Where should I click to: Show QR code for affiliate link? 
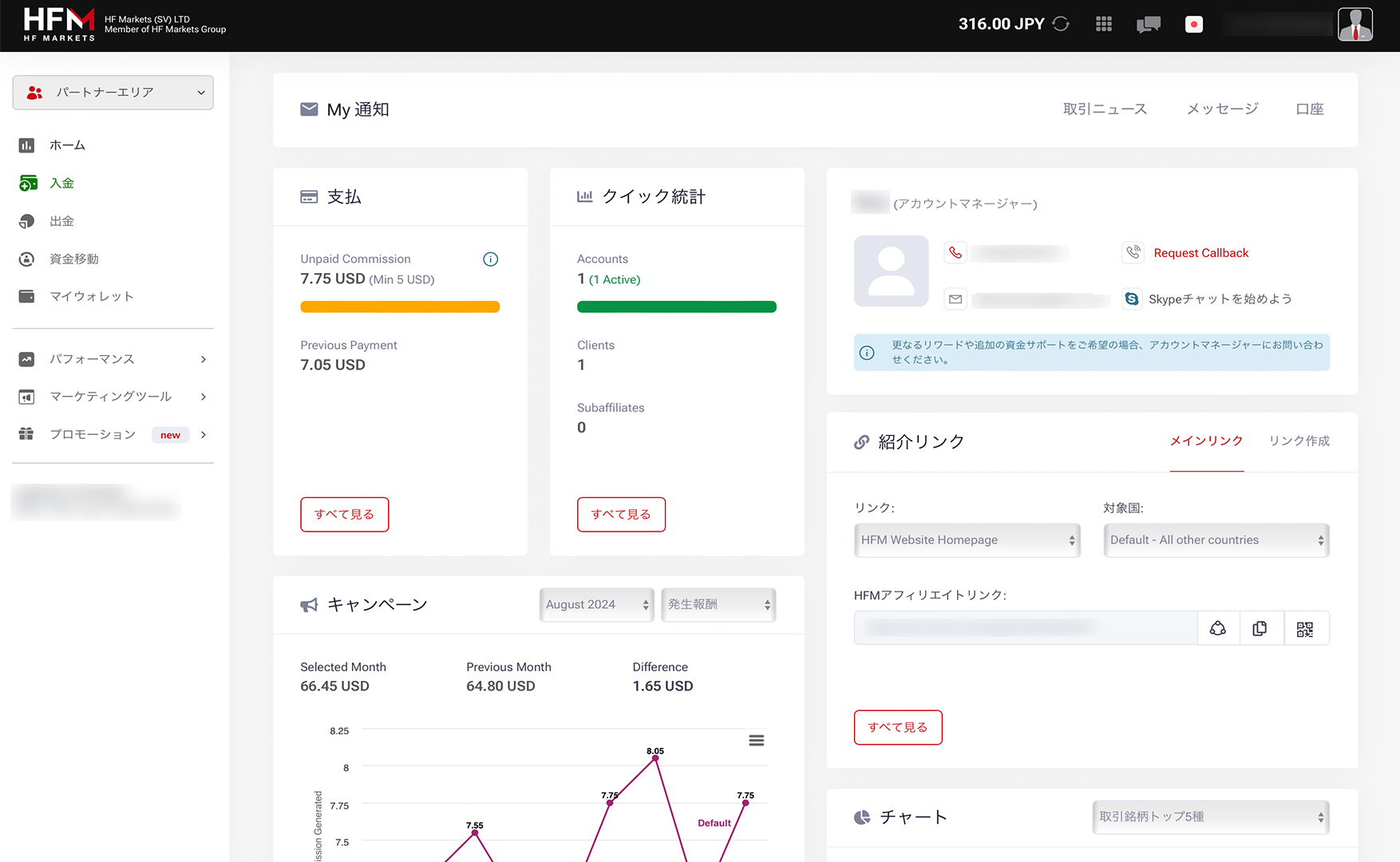click(x=1305, y=629)
